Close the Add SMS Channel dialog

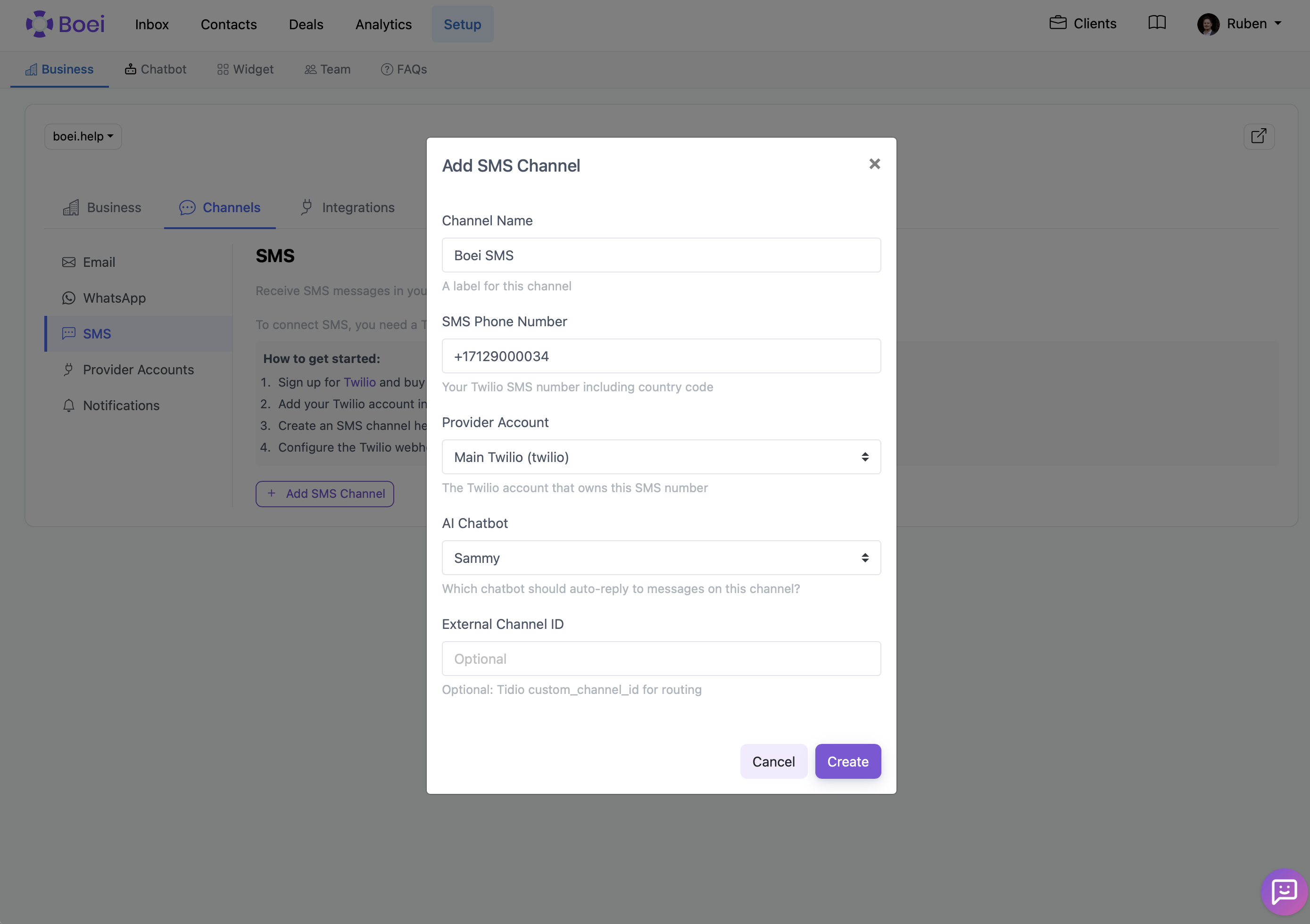(x=874, y=164)
